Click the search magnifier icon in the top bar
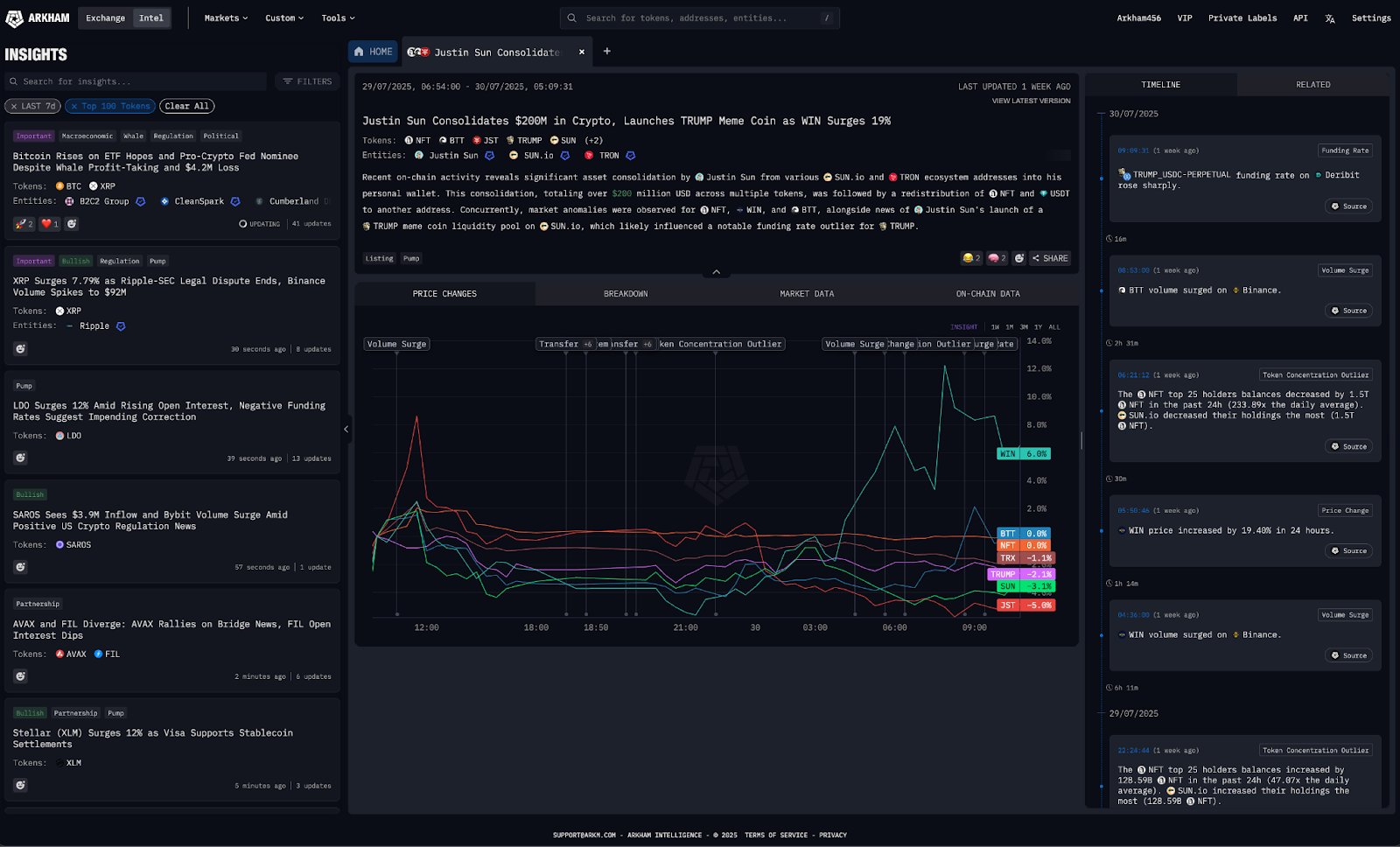The width and height of the screenshot is (1400, 847). (571, 17)
